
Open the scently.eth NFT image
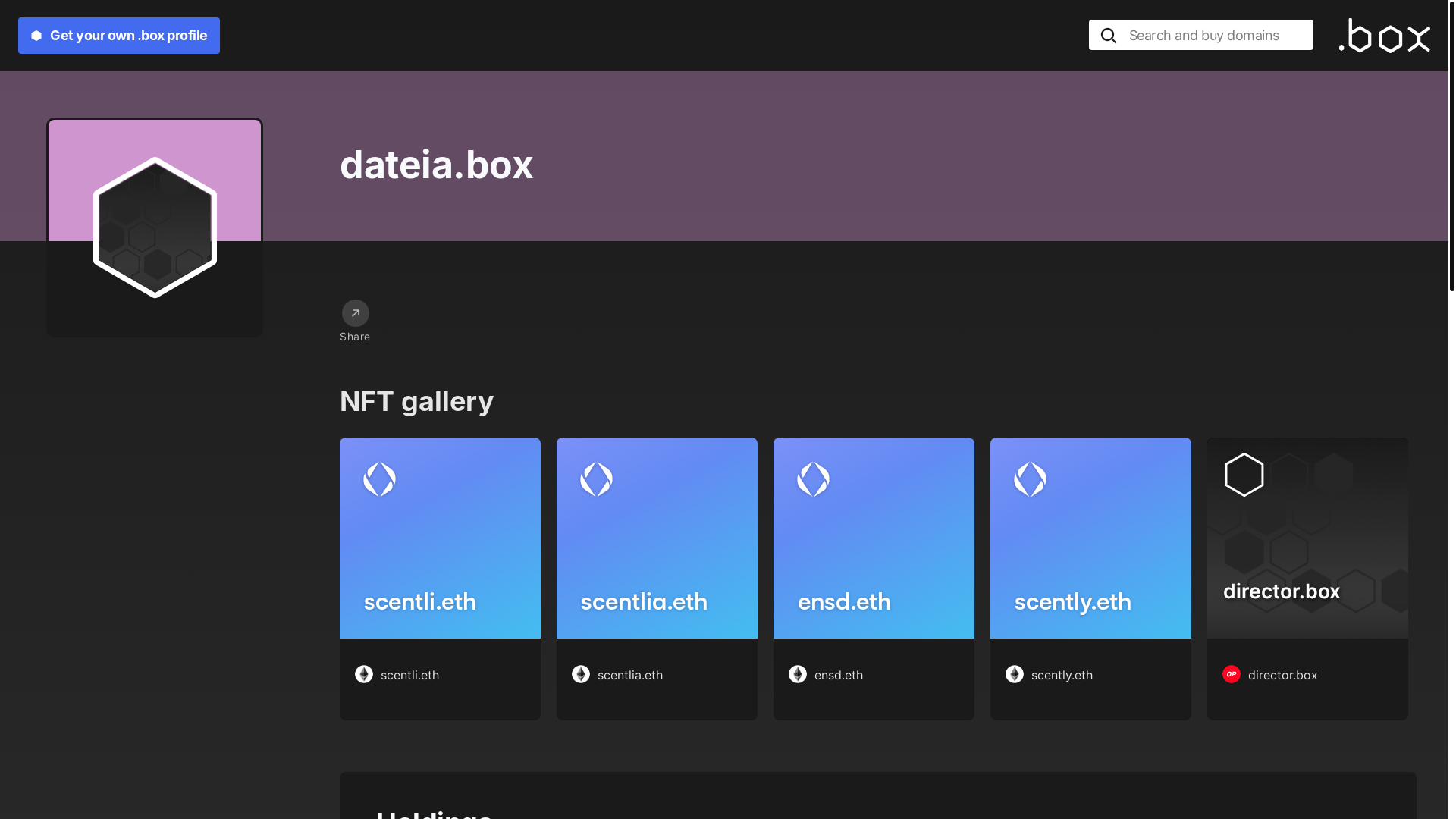pos(1090,538)
